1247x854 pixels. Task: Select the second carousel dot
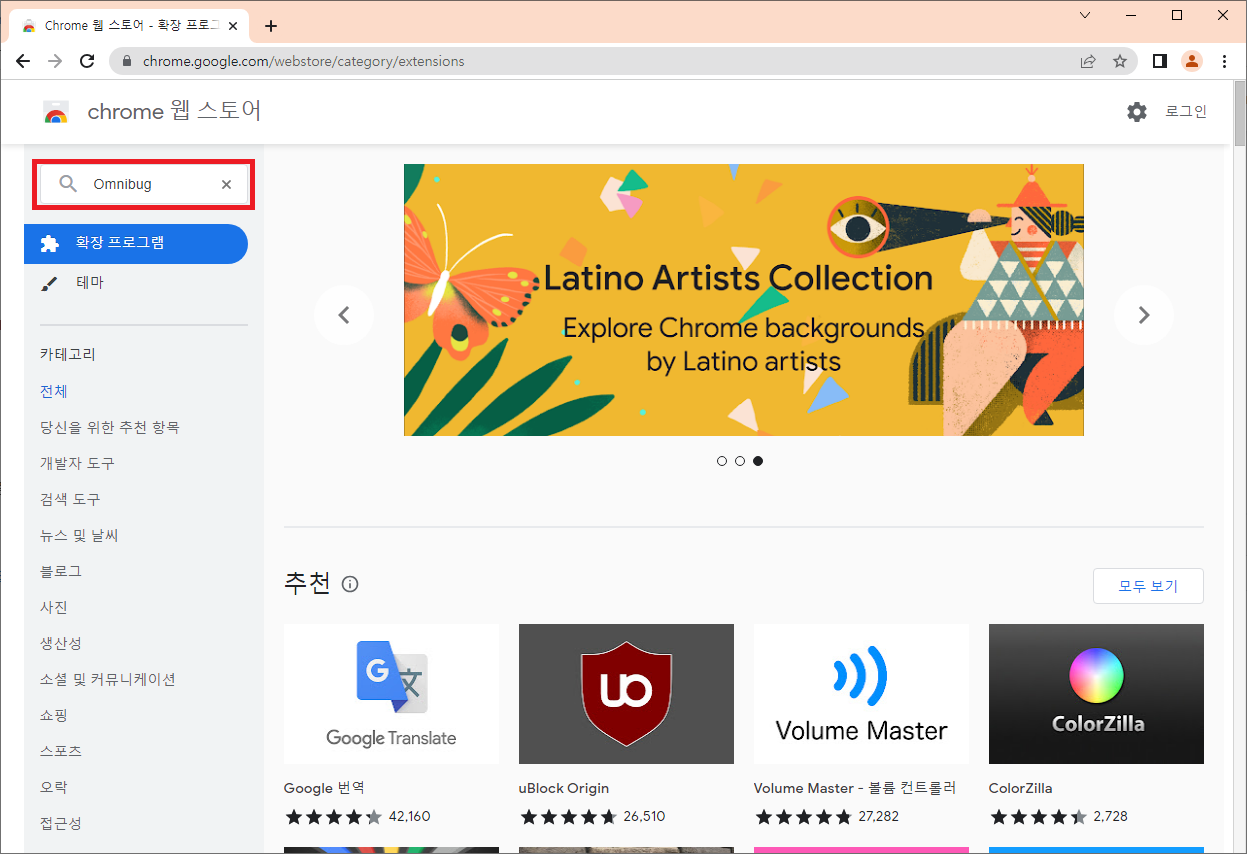pyautogui.click(x=740, y=461)
